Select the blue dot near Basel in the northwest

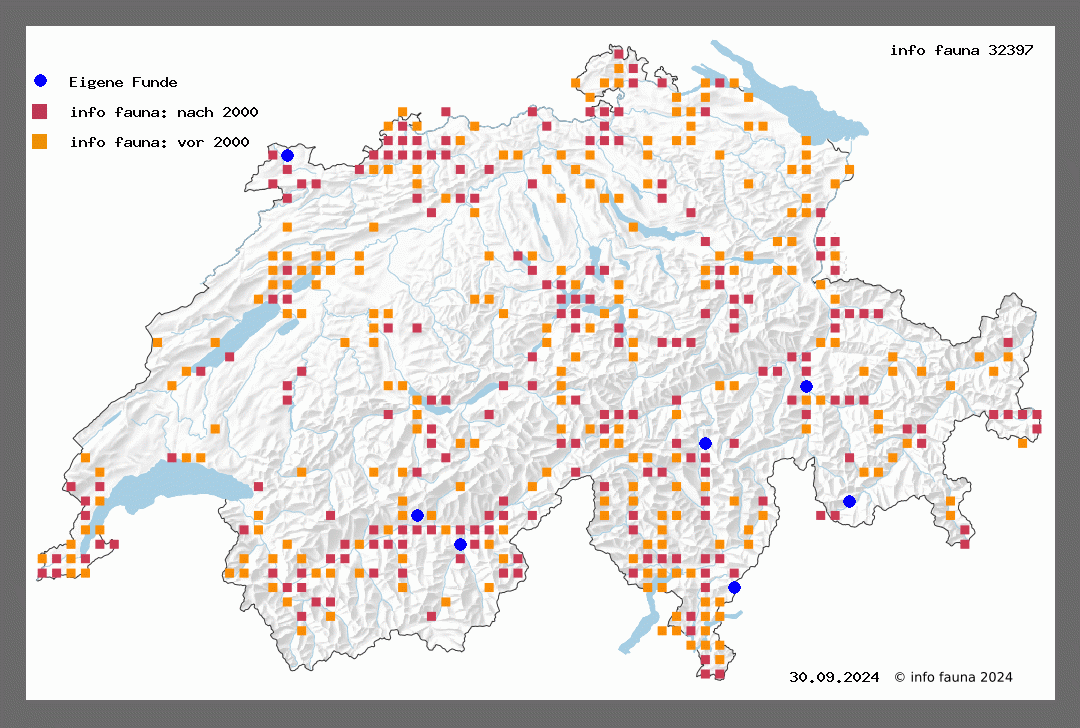tap(287, 155)
